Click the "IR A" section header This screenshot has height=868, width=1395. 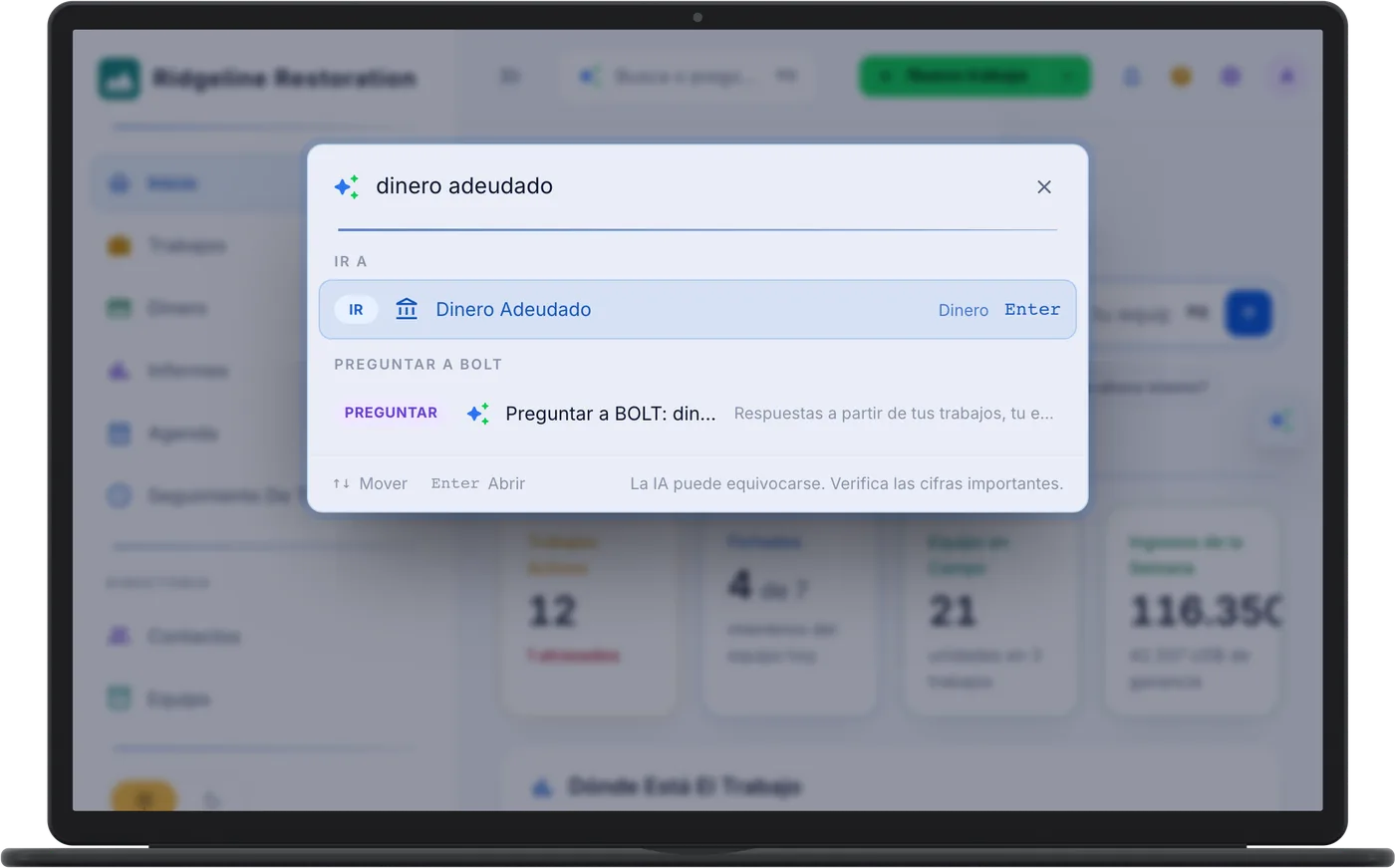(x=351, y=261)
